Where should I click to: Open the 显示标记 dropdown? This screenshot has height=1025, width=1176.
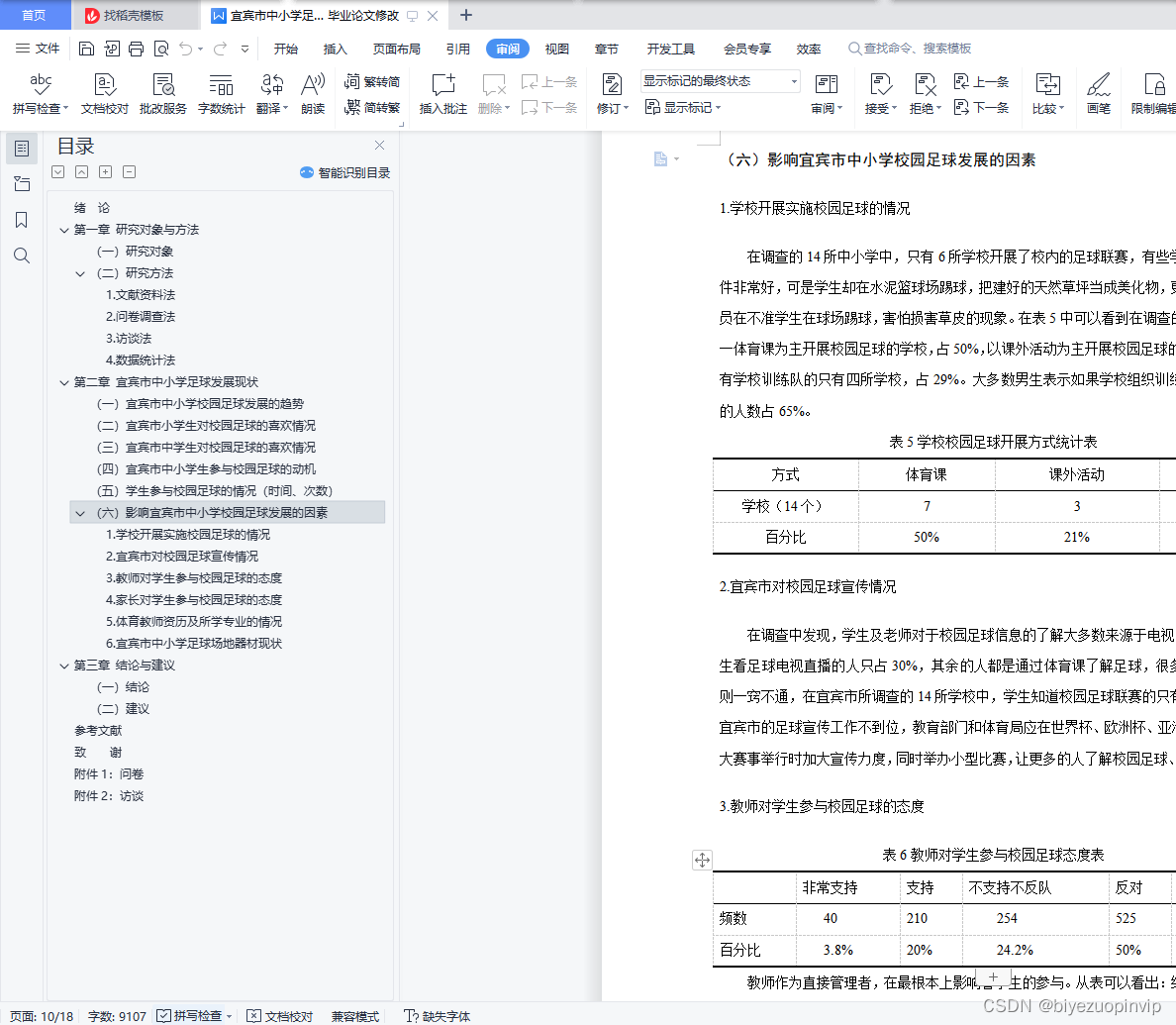pyautogui.click(x=683, y=107)
